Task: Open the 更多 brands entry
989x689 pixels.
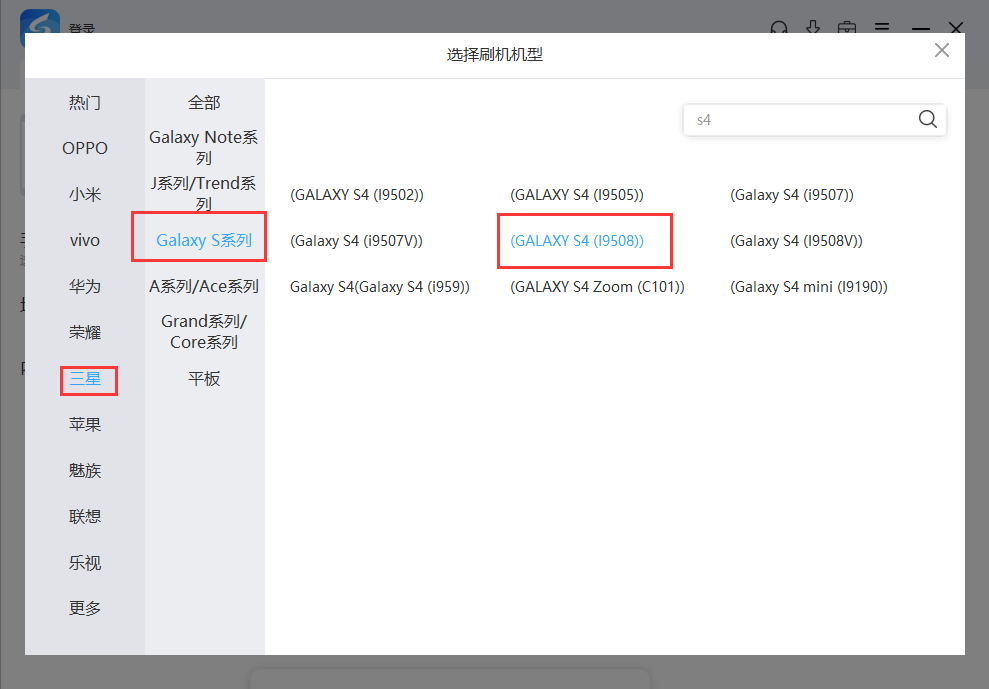Action: [85, 608]
